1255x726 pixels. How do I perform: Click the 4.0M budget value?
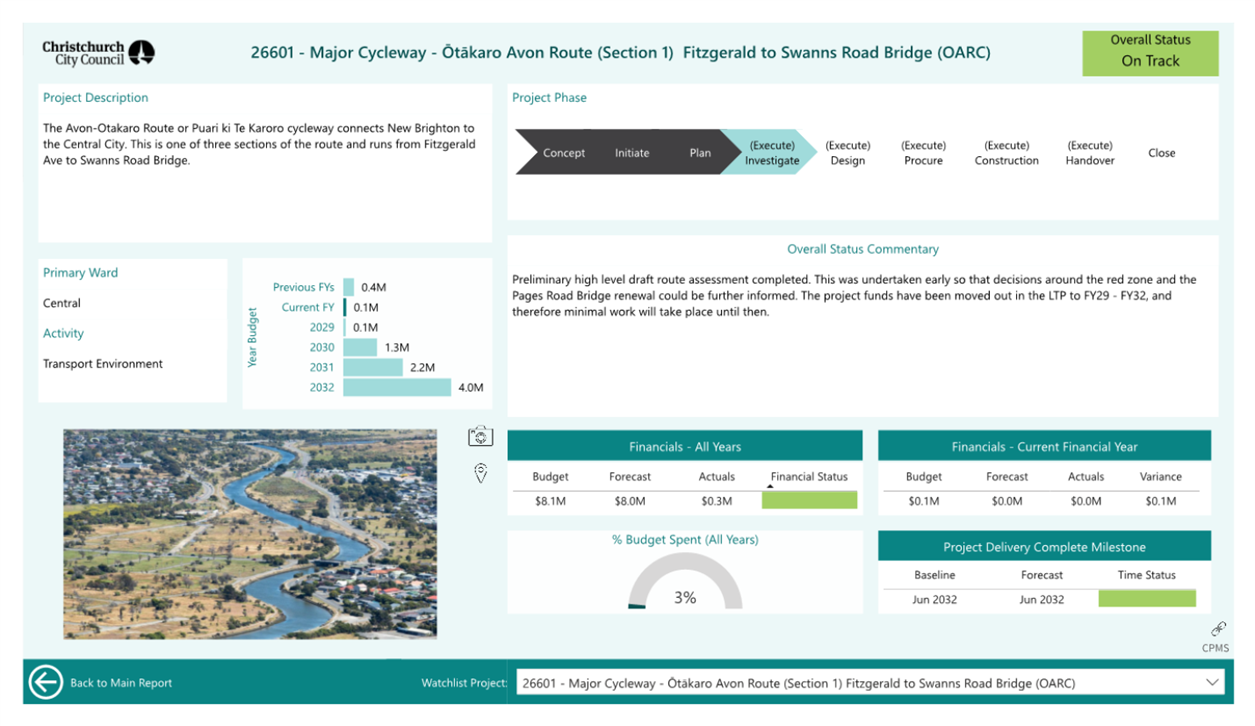point(471,387)
